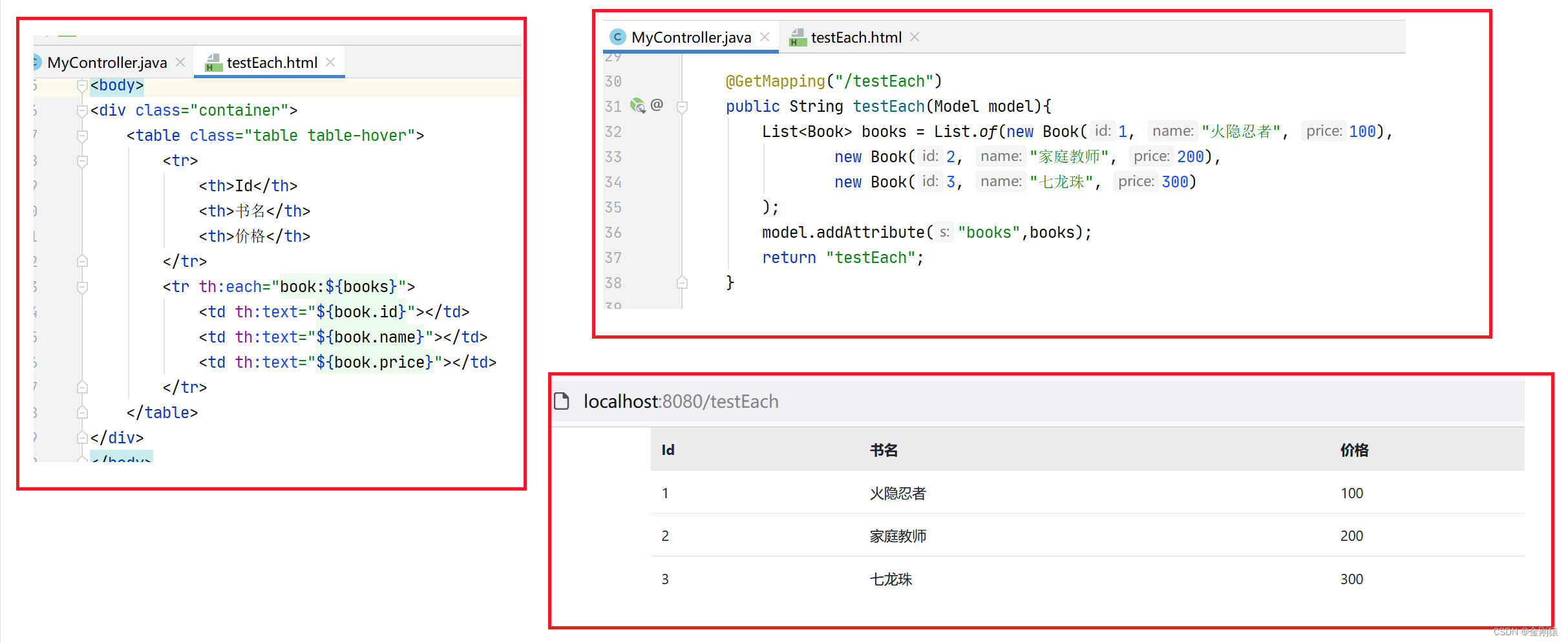Click the Id column header in browser table
The image size is (1568, 643).
[x=668, y=450]
